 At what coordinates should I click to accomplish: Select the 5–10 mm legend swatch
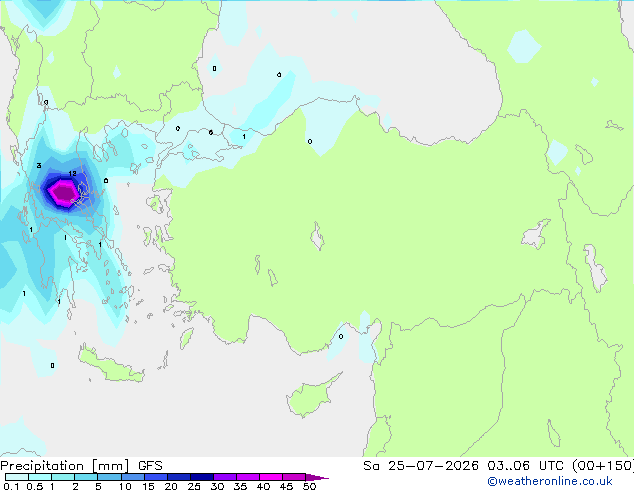109,477
